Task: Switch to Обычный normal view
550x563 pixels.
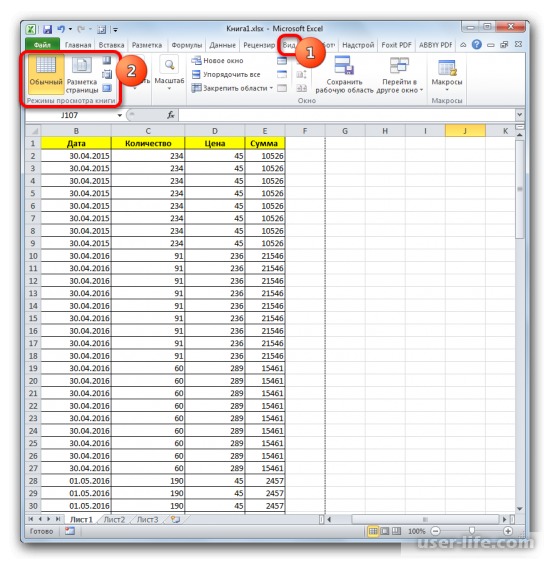Action: (46, 73)
